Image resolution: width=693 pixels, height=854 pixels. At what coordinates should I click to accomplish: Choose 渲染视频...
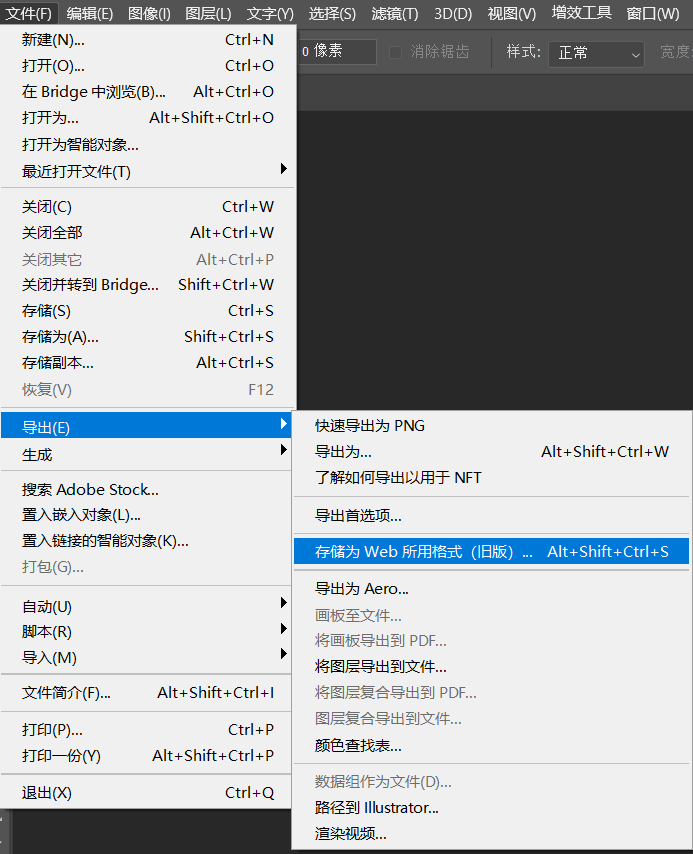(491, 834)
